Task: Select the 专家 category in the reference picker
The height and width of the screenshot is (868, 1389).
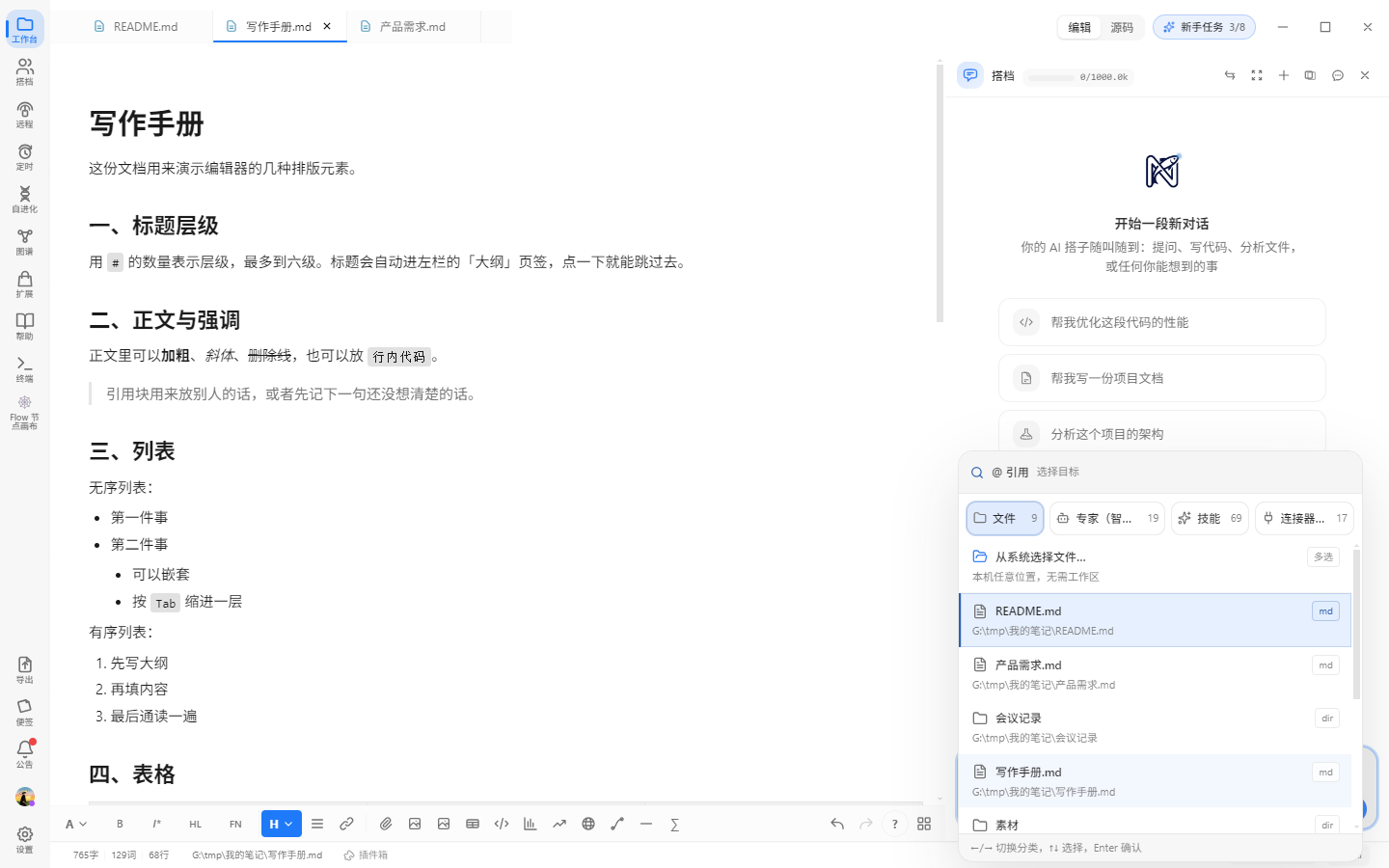Action: [x=1107, y=518]
